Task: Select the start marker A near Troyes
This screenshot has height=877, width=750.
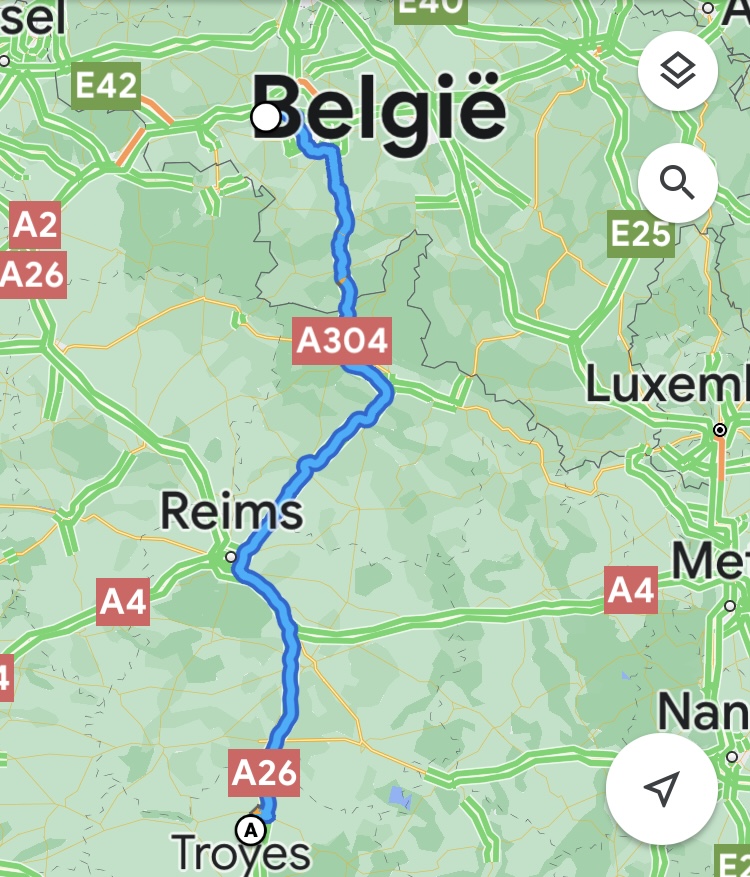Action: tap(251, 830)
